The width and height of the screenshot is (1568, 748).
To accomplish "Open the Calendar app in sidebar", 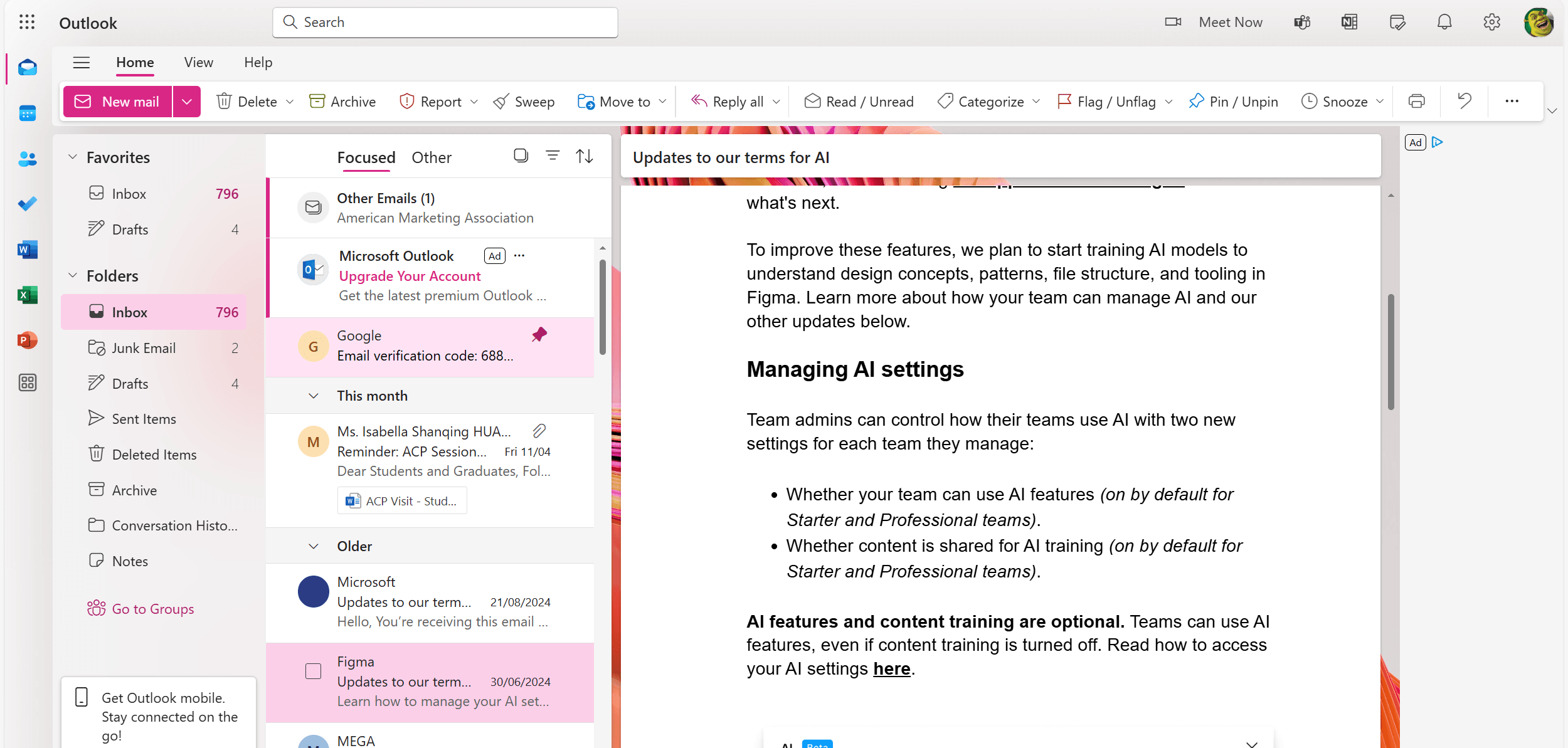I will coord(28,113).
